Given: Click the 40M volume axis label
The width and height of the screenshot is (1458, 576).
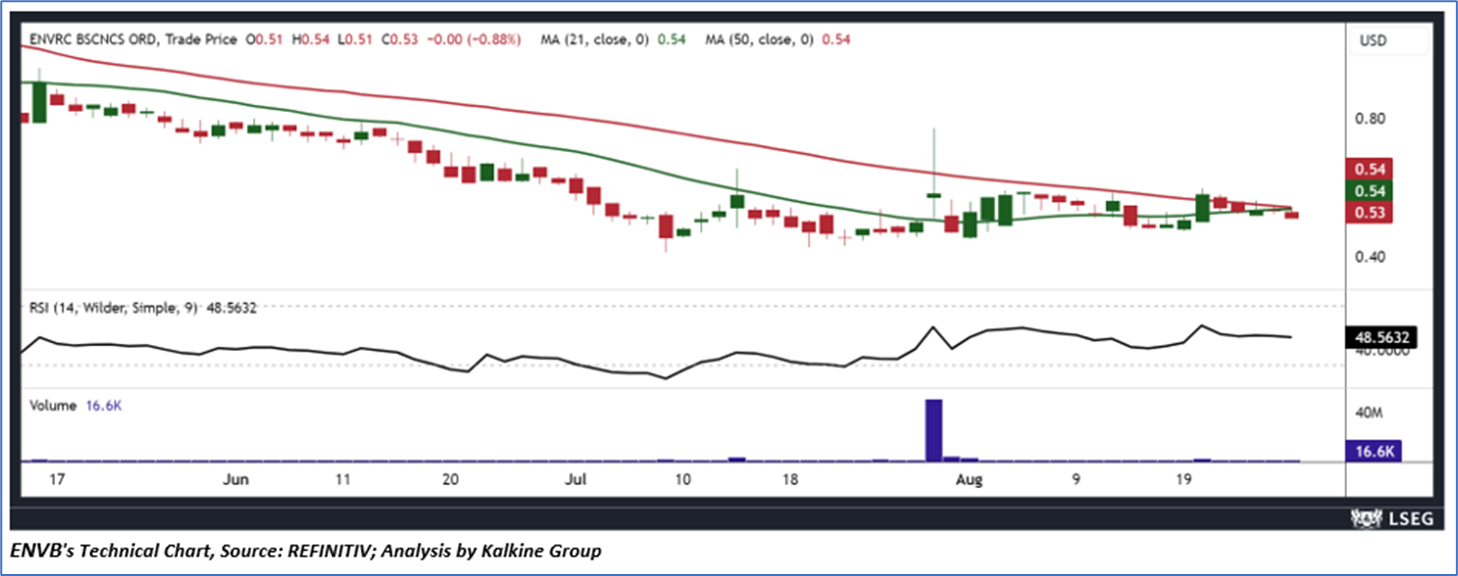Looking at the screenshot, I should pyautogui.click(x=1369, y=412).
